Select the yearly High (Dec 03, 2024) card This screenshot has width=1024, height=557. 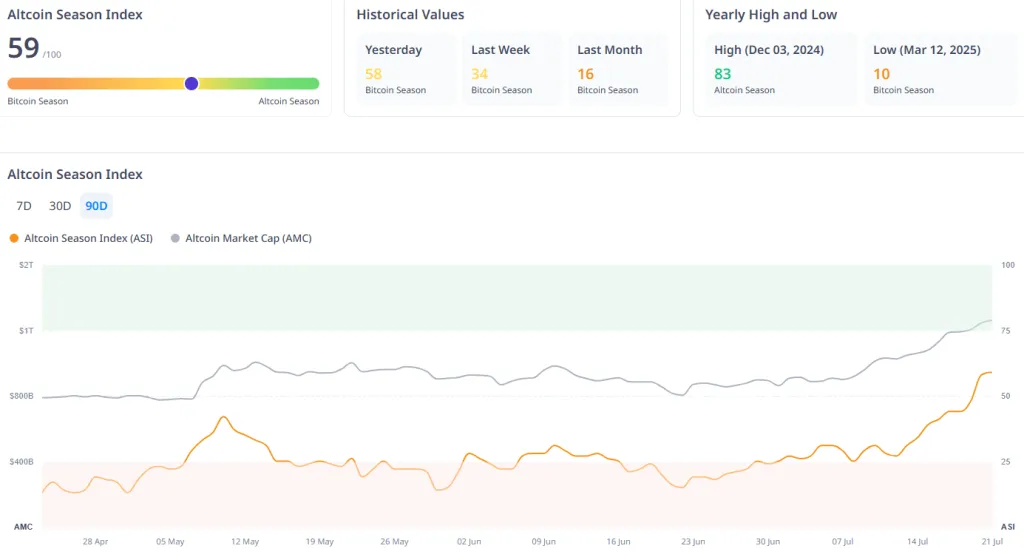[780, 70]
